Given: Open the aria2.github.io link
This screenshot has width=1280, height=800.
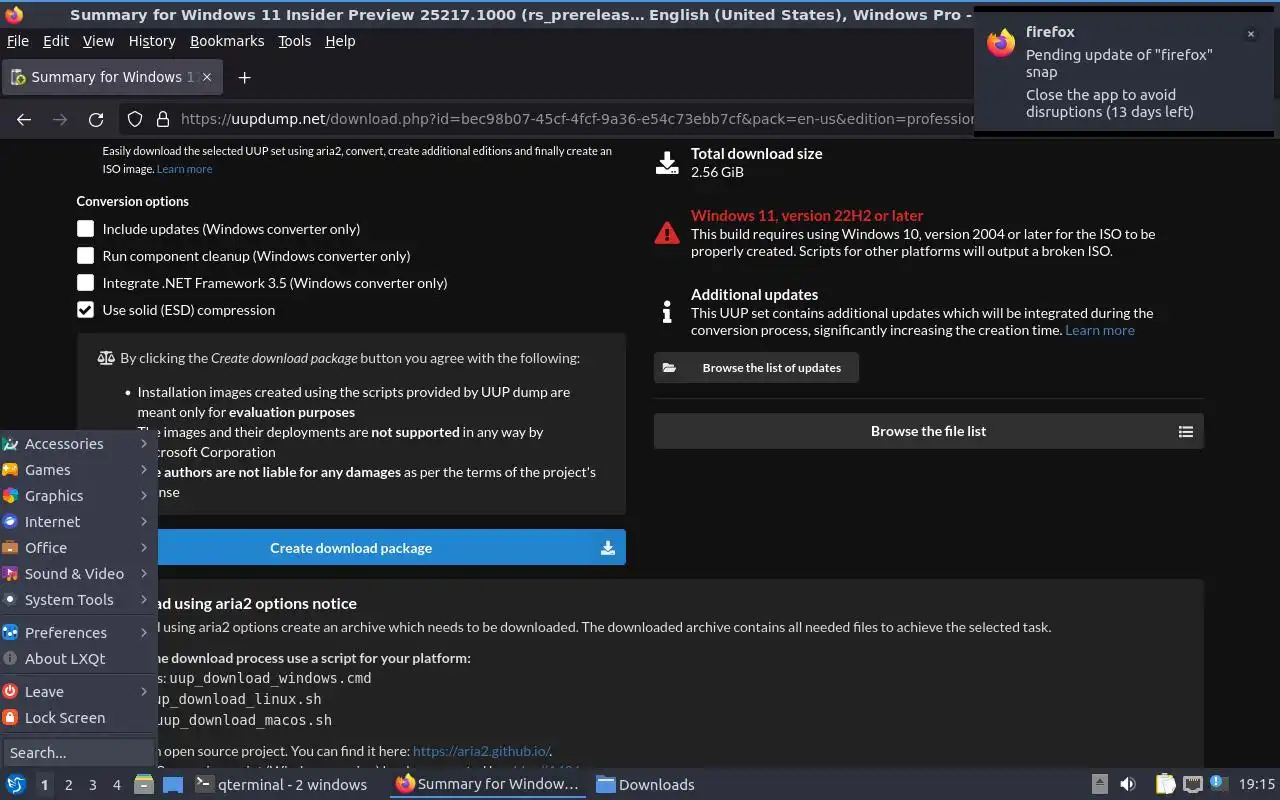Looking at the screenshot, I should point(481,751).
